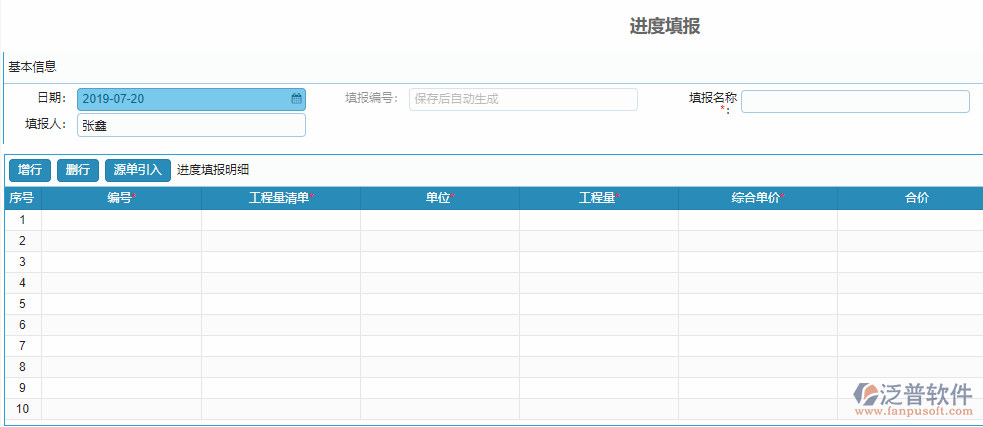983x427 pixels.
Task: Click the 工程量 column header
Action: tap(598, 198)
